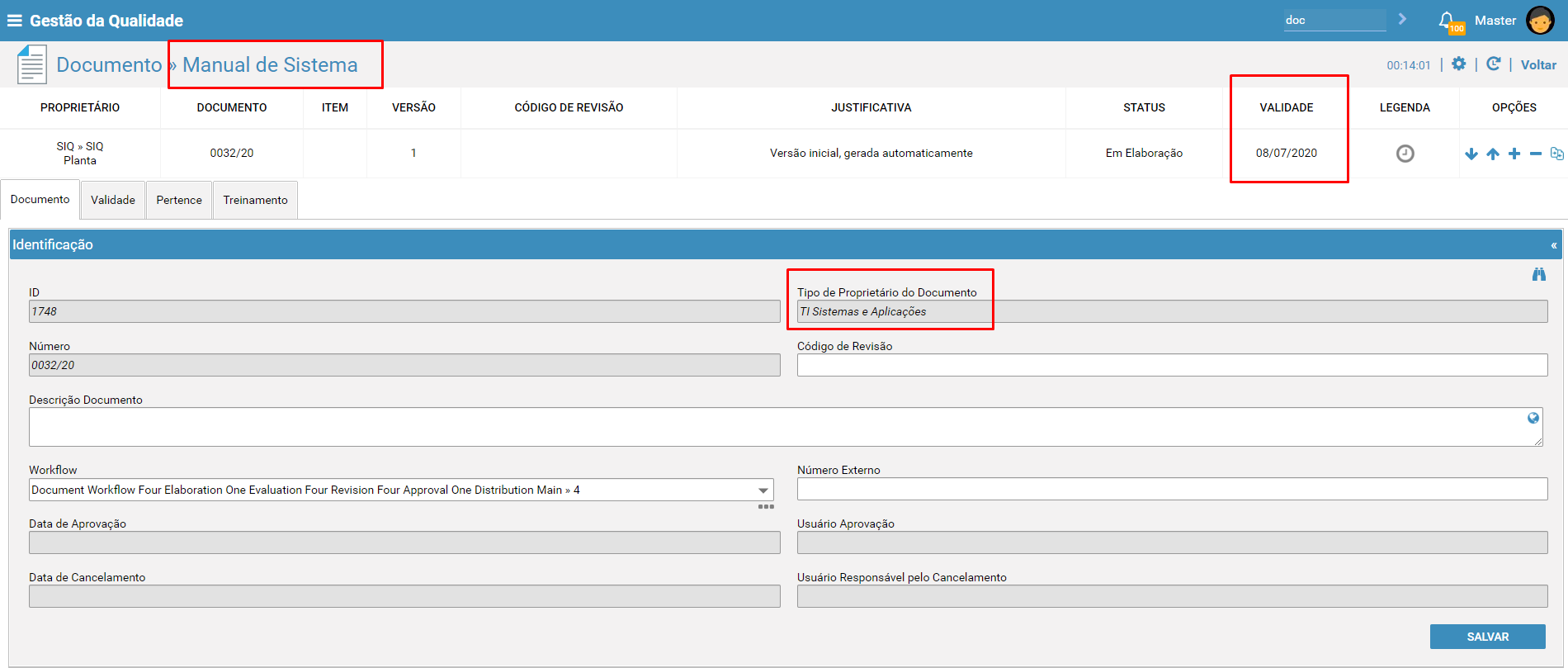Click the Voltar link
Image resolution: width=1568 pixels, height=668 pixels.
coord(1538,64)
